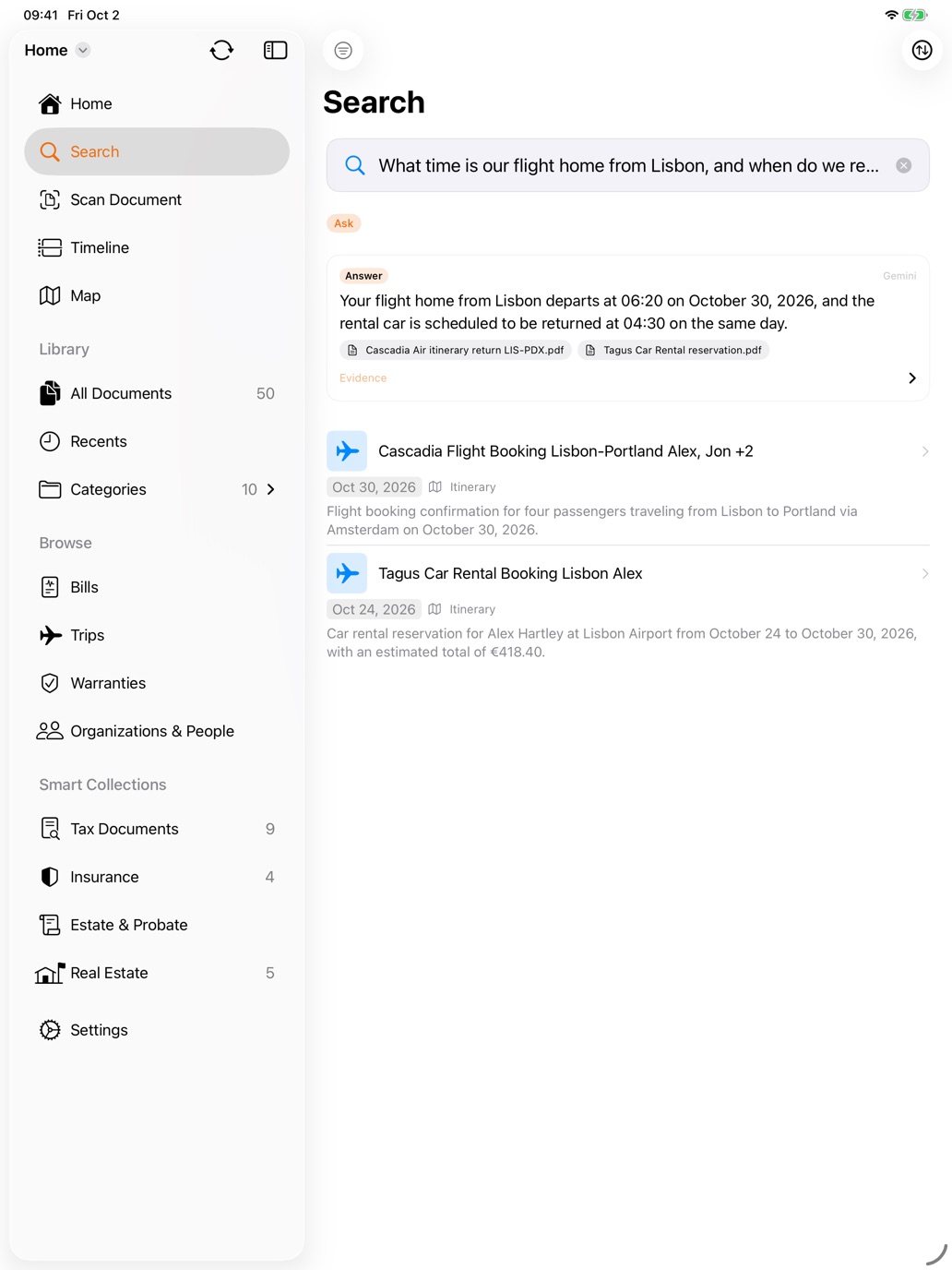Click the Bills receipt icon

coord(50,587)
